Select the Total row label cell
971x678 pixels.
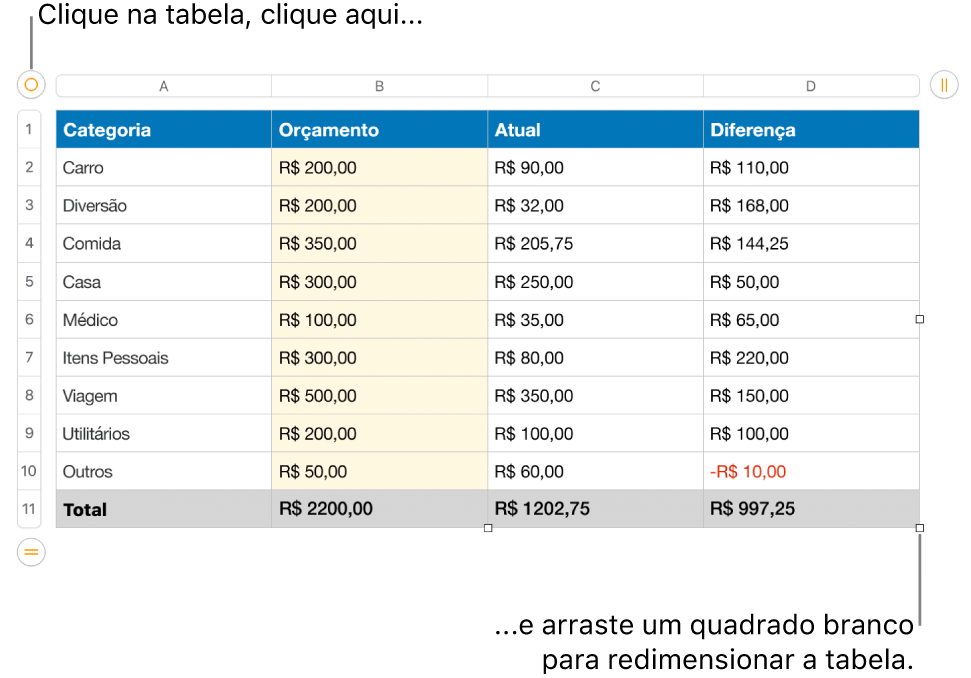point(163,509)
